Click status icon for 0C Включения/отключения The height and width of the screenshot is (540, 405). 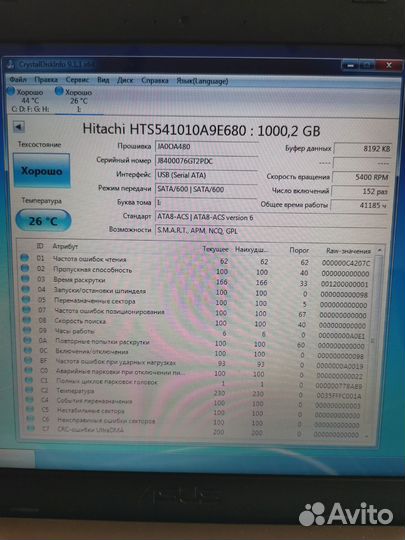(28, 350)
